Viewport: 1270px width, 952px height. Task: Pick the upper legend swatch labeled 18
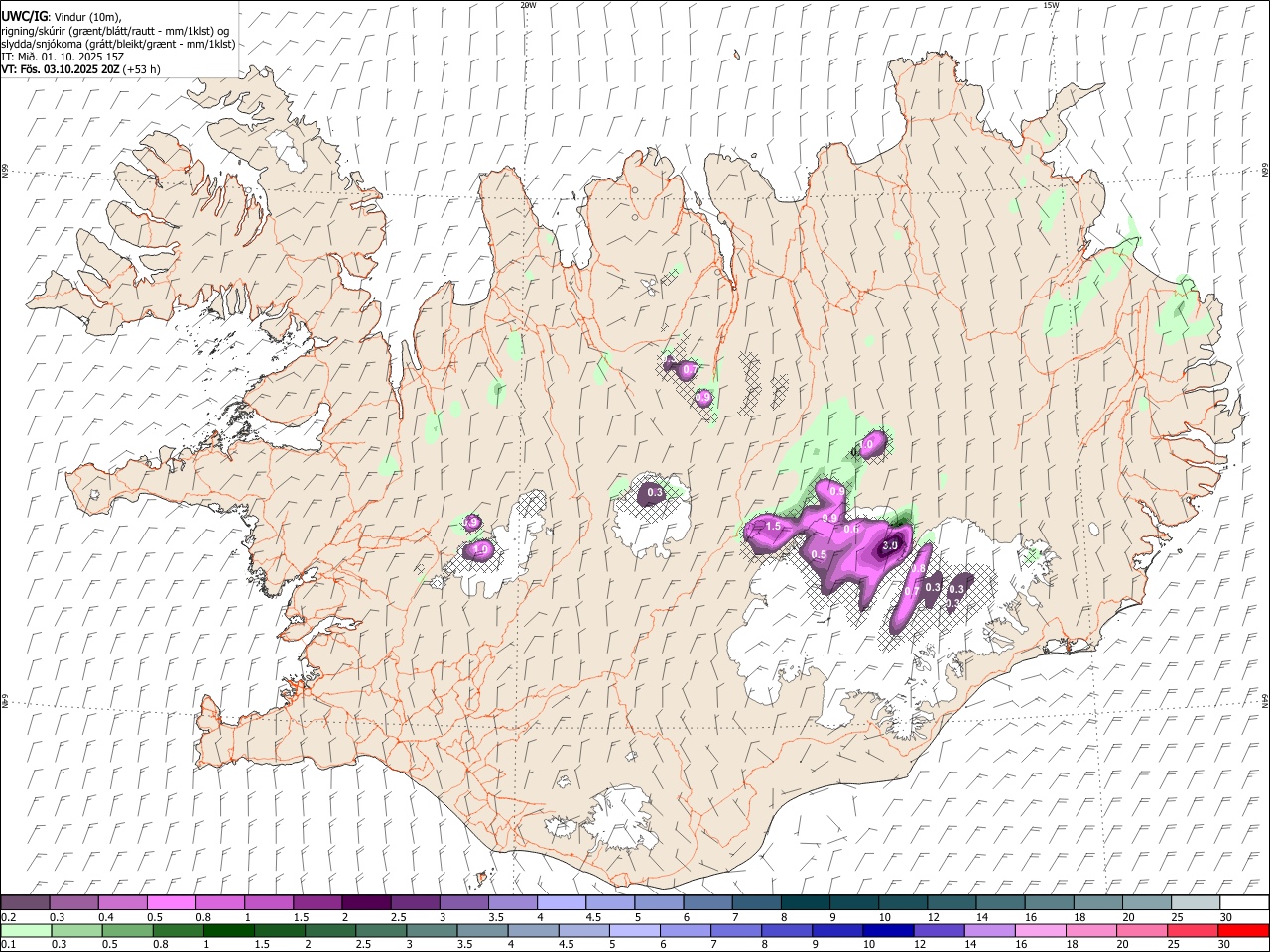(1096, 903)
